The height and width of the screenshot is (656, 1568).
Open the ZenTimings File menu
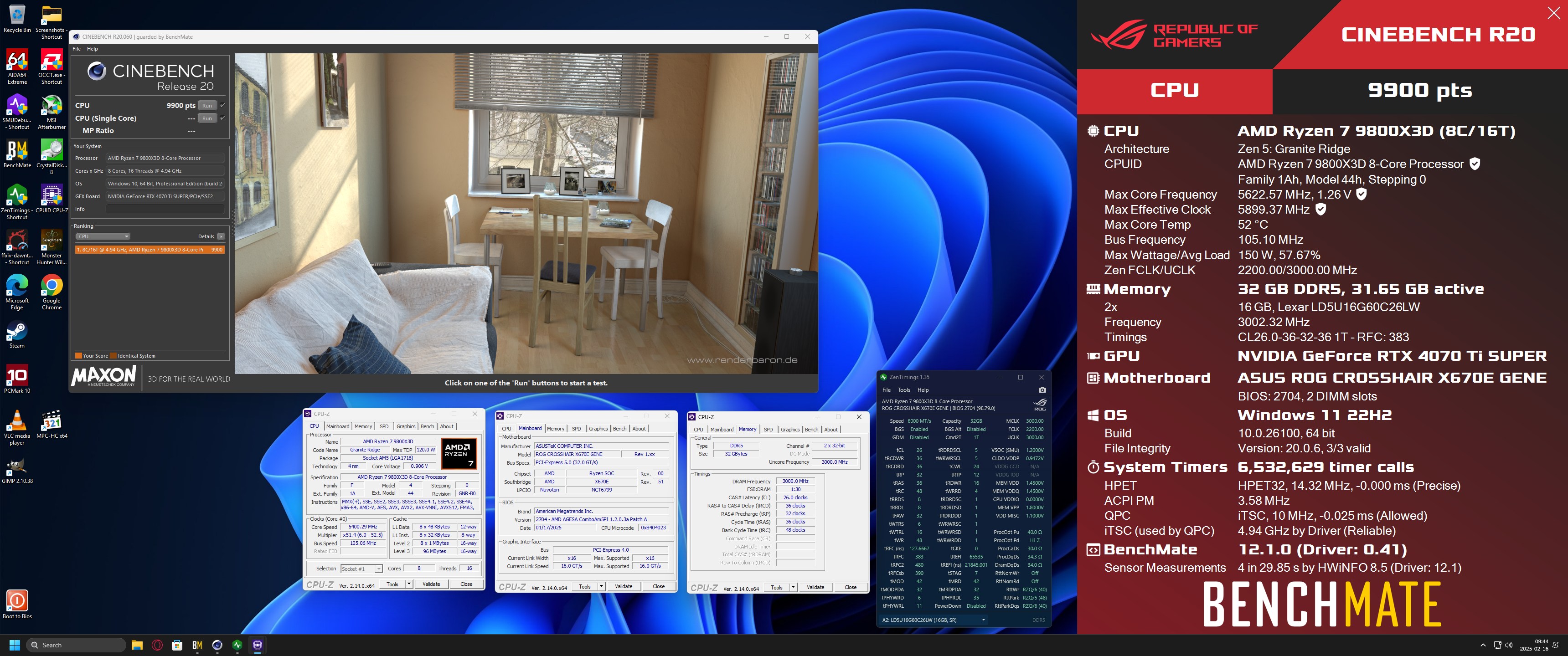(886, 389)
